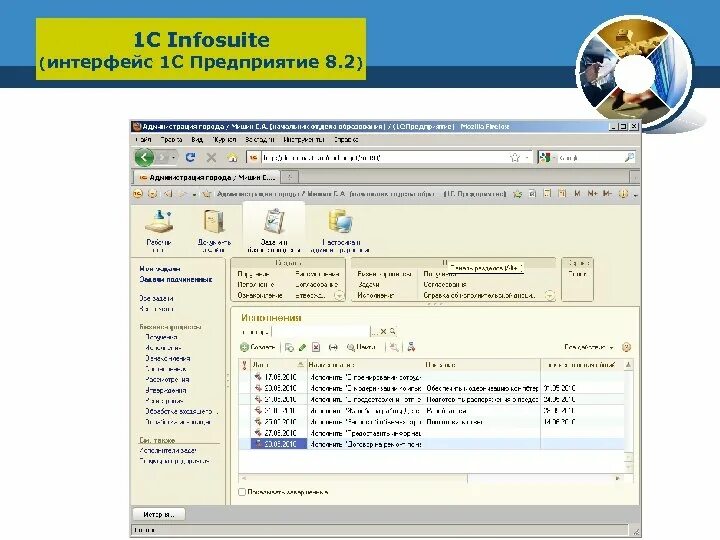Sort by Дата column header
This screenshot has width=720, height=540.
pos(278,365)
